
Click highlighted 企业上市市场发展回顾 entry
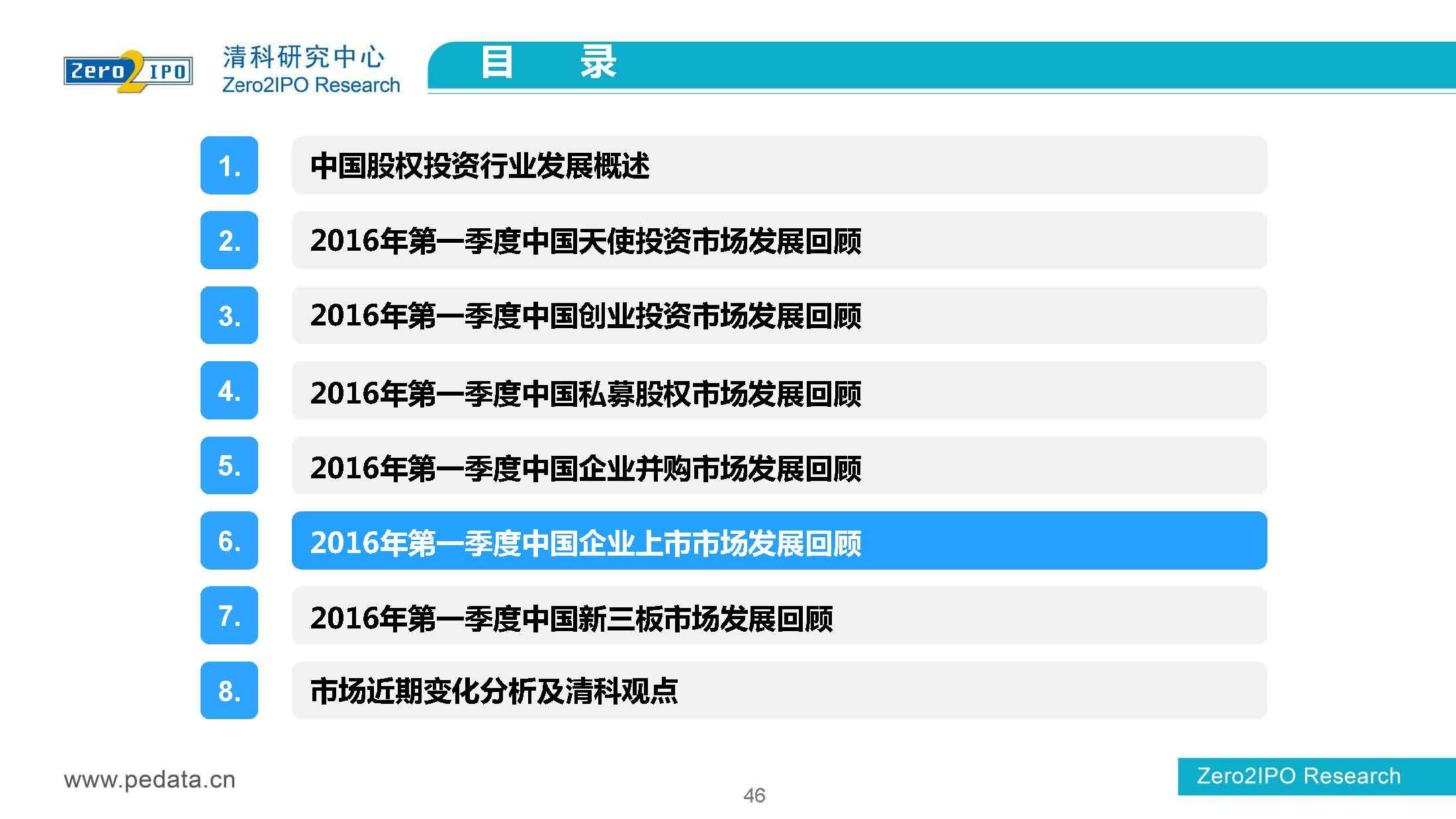point(779,540)
